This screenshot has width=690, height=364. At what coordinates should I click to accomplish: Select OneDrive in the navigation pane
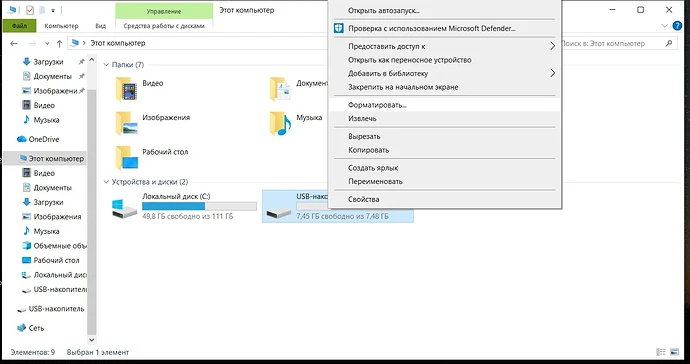(x=38, y=139)
